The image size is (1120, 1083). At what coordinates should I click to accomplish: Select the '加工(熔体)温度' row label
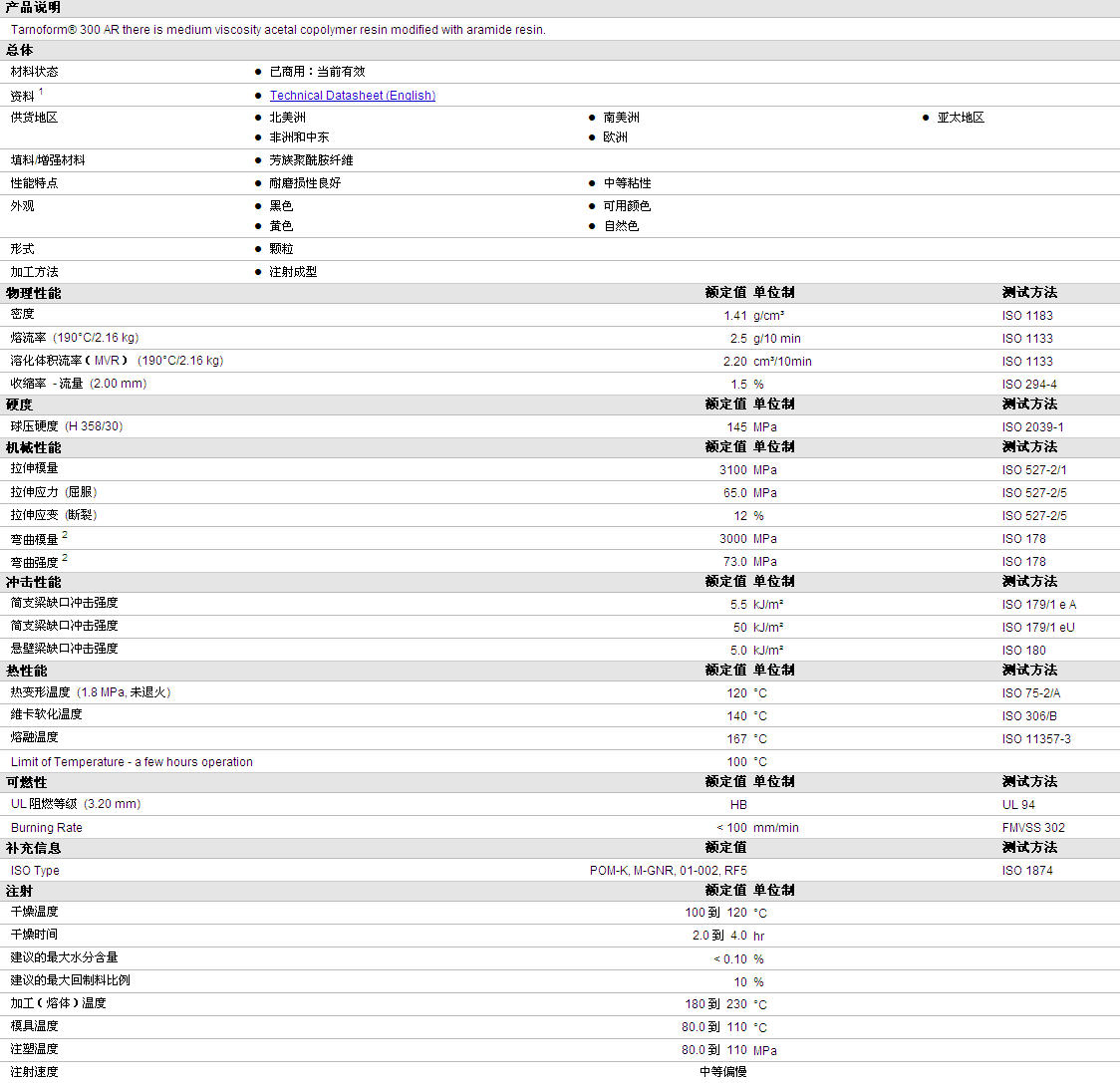(x=58, y=1003)
